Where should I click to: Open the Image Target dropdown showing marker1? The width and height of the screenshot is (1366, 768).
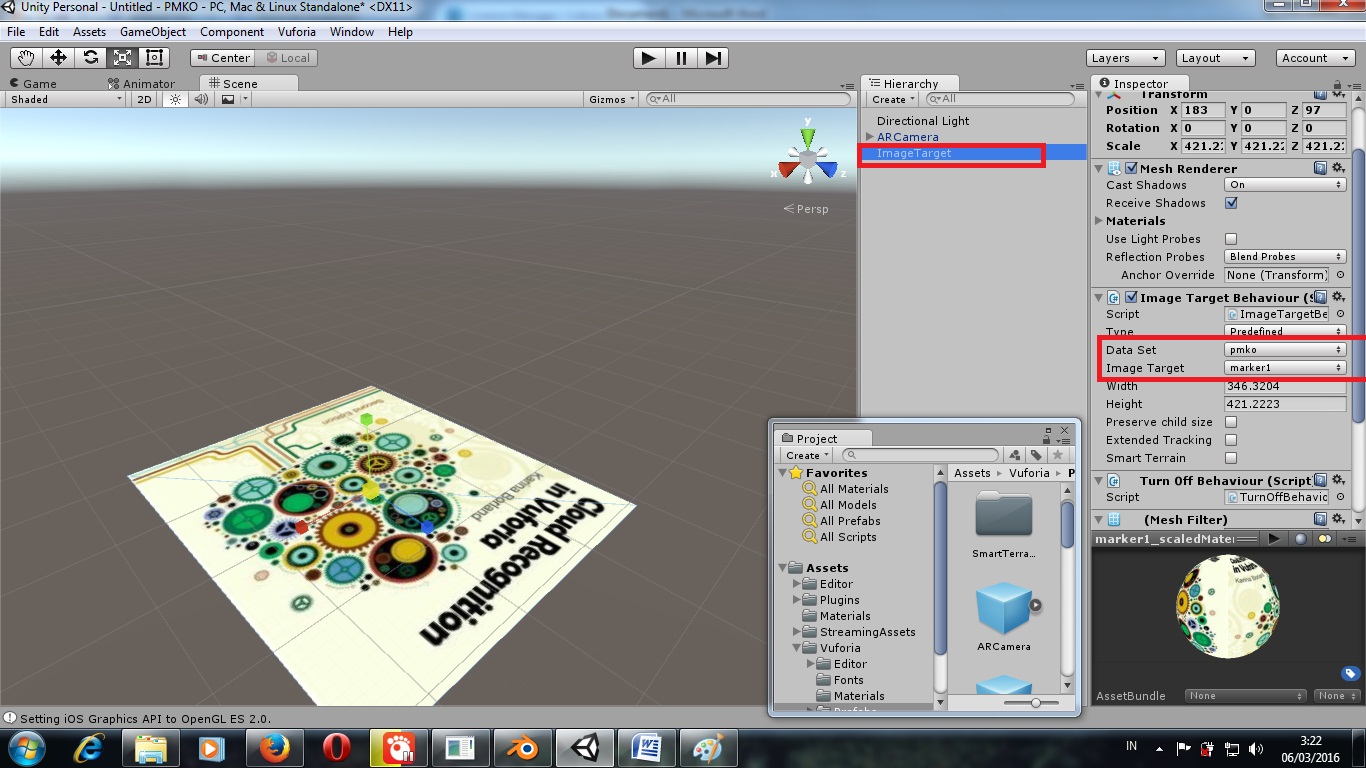click(1285, 368)
